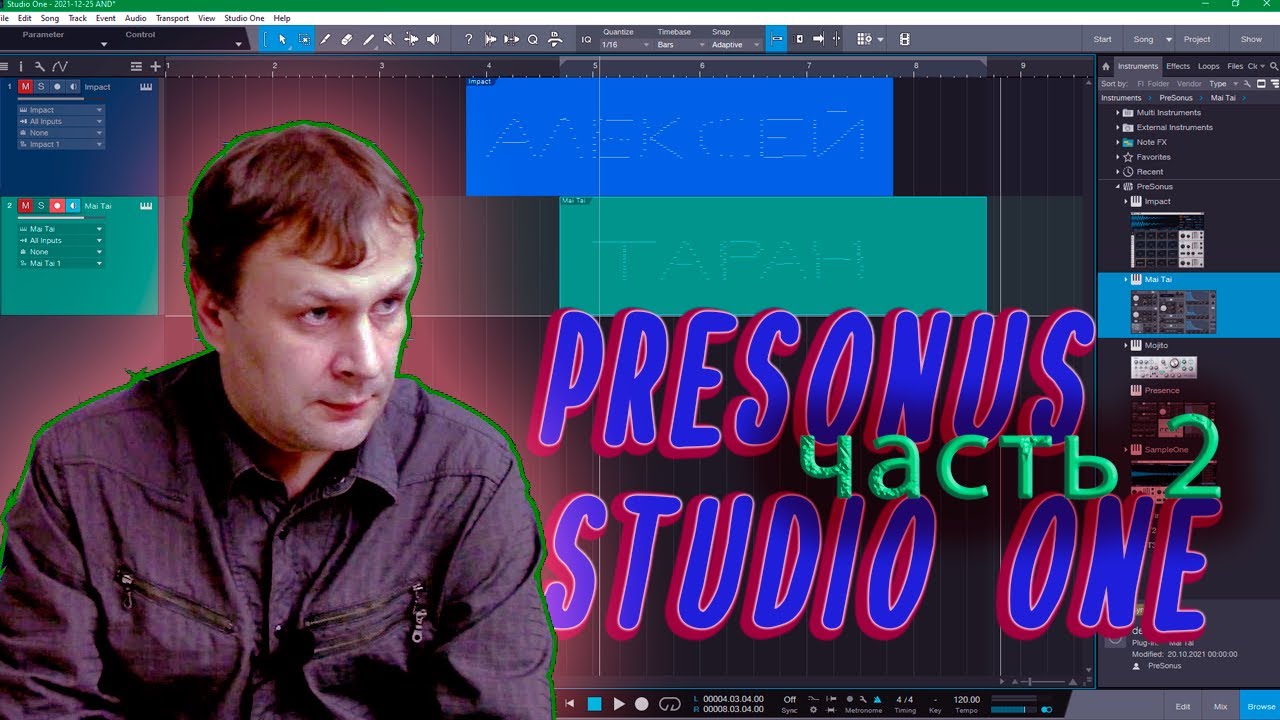Click the Show button

[1251, 39]
